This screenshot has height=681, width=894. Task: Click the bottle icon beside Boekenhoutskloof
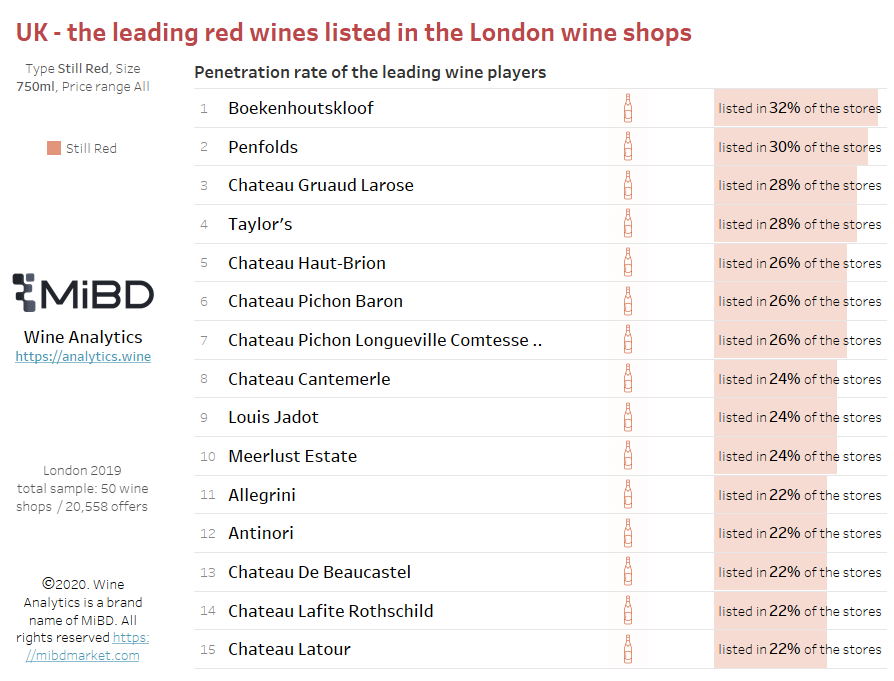click(x=628, y=108)
